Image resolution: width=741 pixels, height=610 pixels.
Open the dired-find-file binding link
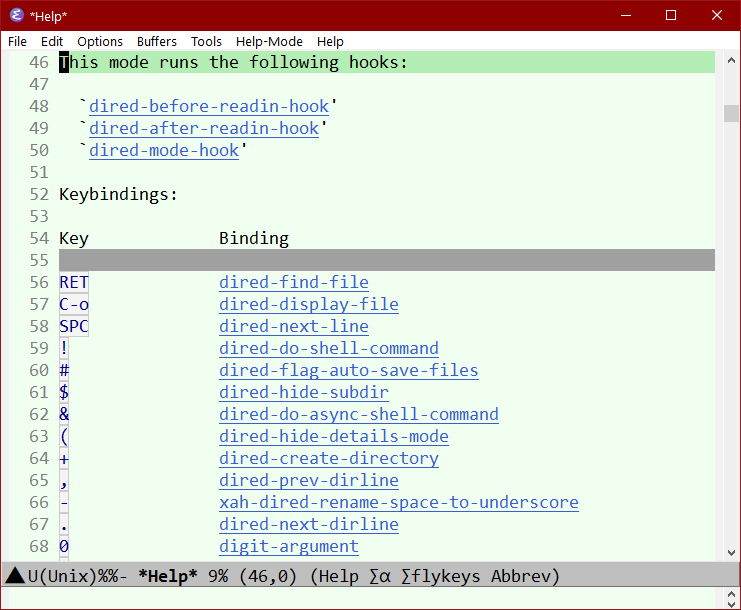pyautogui.click(x=293, y=282)
